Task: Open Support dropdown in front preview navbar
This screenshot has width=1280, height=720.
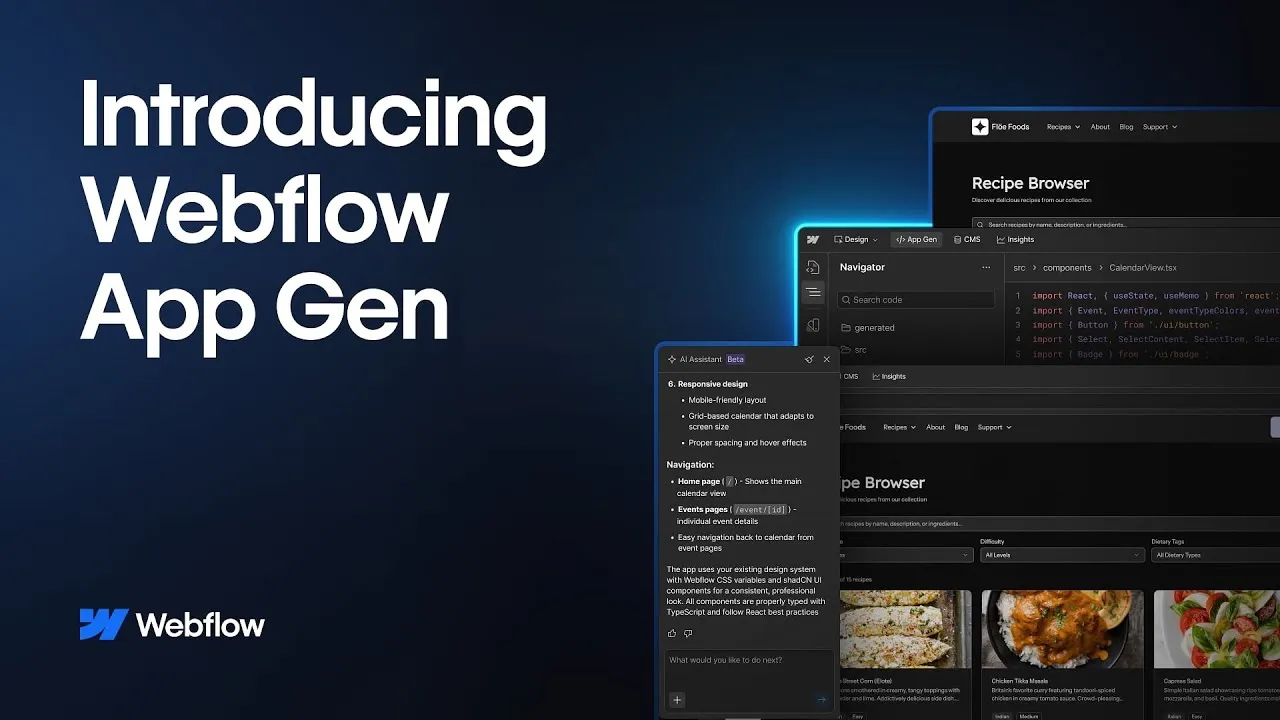Action: (994, 427)
